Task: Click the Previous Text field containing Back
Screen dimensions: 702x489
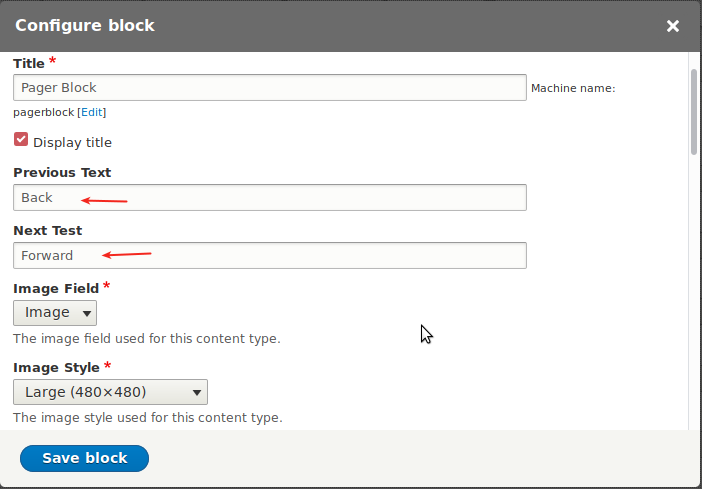Action: (x=270, y=197)
